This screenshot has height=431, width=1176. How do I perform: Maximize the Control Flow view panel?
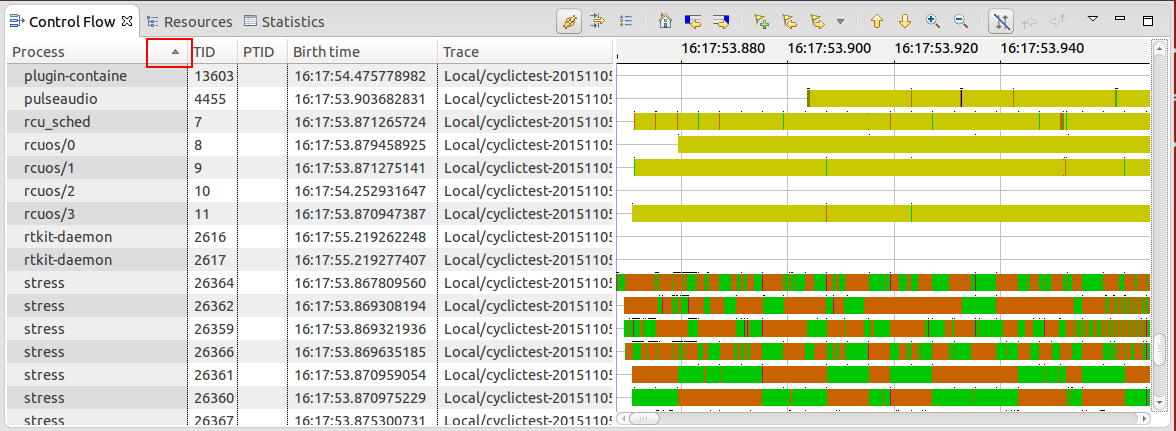tap(1148, 20)
